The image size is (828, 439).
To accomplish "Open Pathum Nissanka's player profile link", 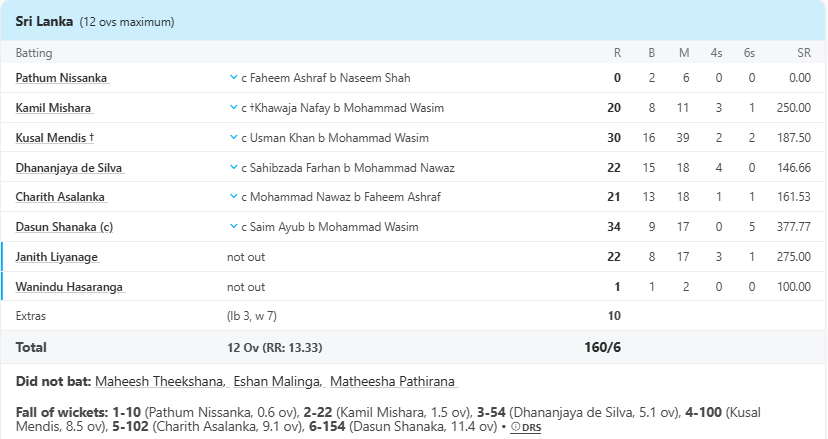I will 61,78.
